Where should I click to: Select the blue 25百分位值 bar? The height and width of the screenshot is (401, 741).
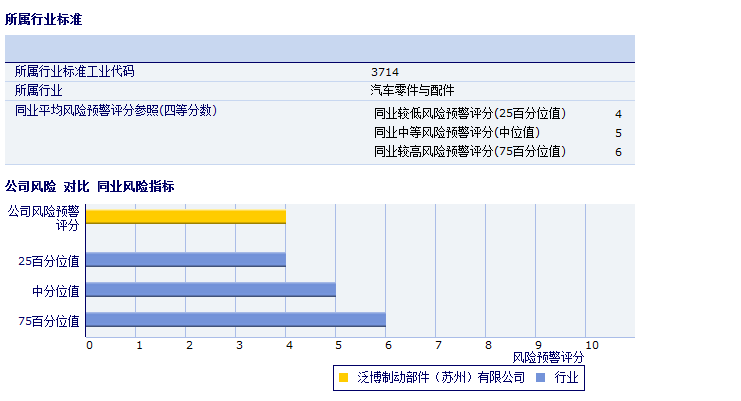[185, 260]
